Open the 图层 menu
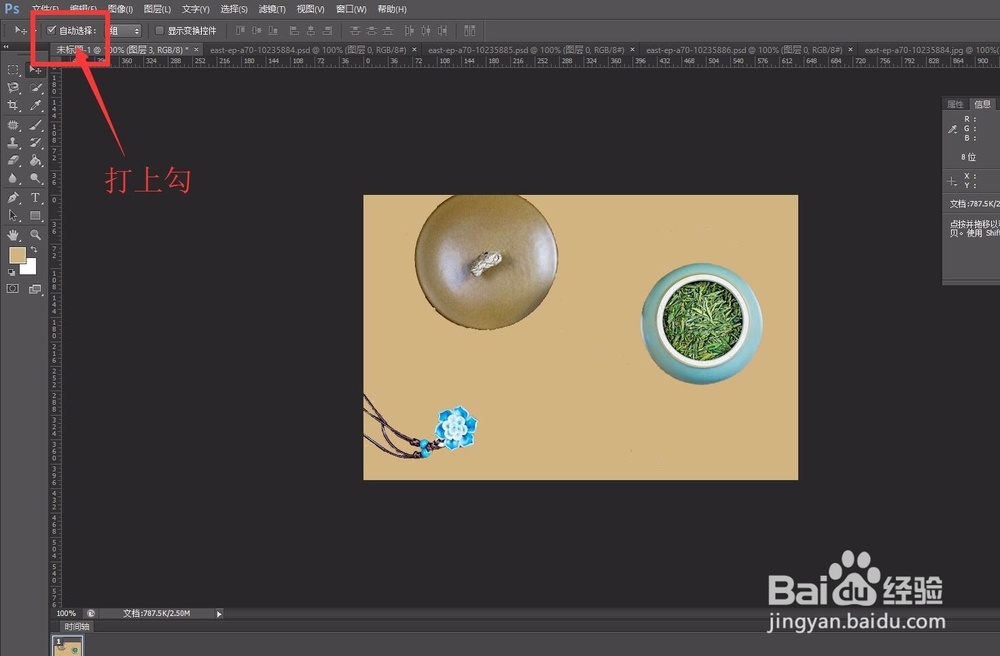The height and width of the screenshot is (656, 1000). pos(157,9)
